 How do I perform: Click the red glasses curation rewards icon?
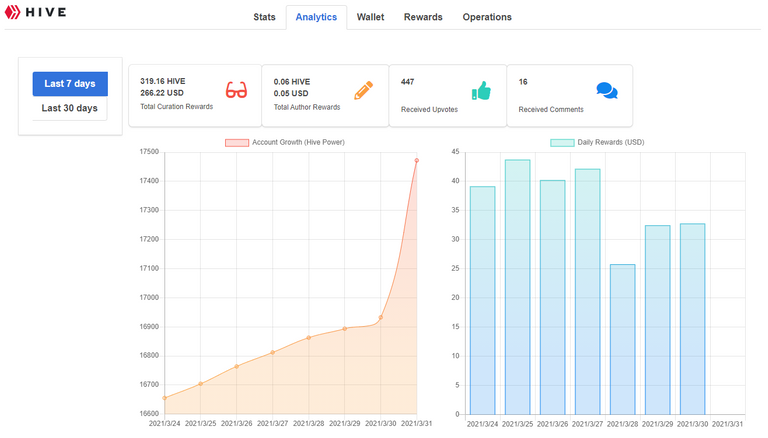(236, 90)
